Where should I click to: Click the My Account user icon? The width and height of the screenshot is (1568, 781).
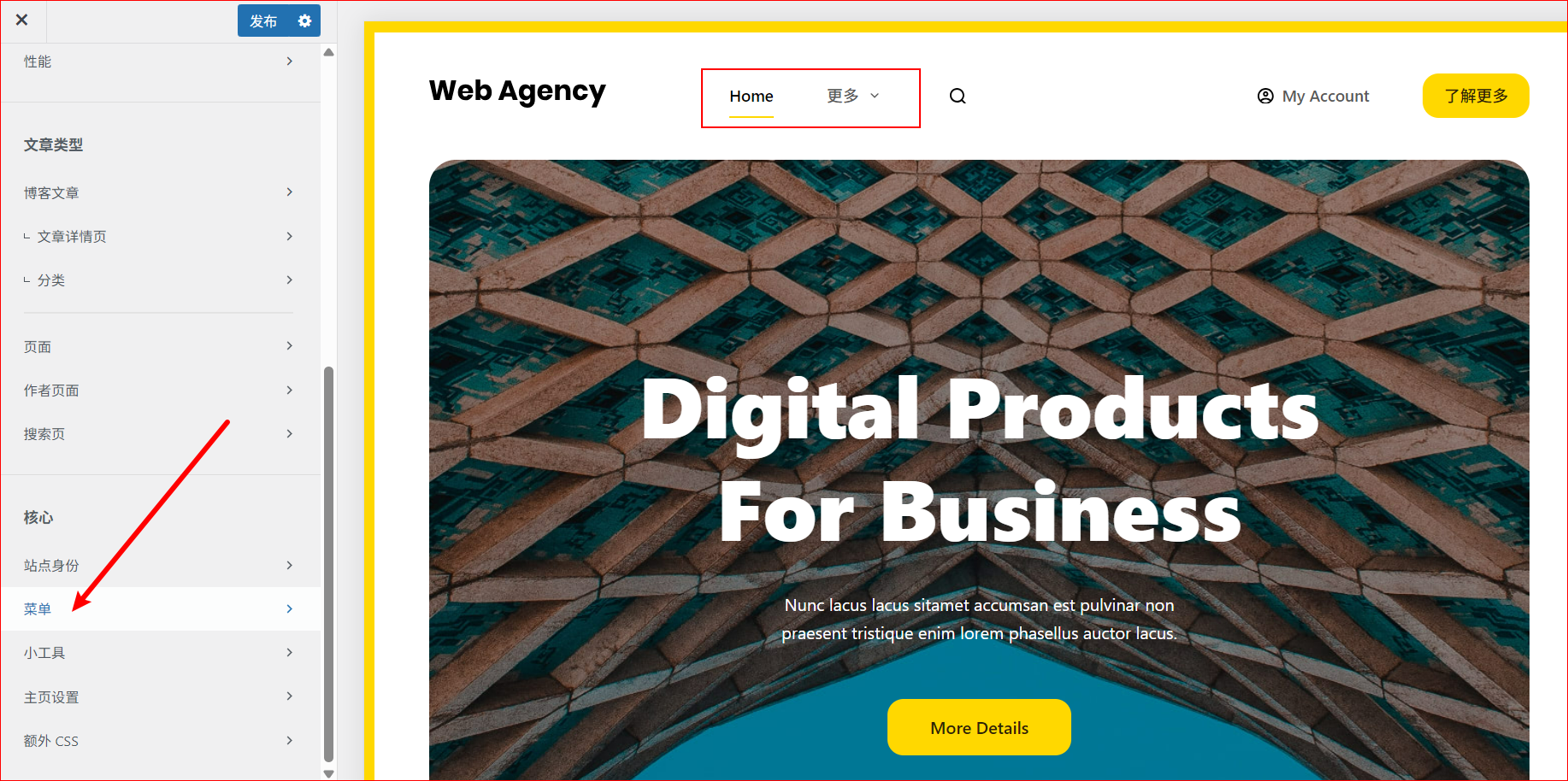(x=1265, y=97)
